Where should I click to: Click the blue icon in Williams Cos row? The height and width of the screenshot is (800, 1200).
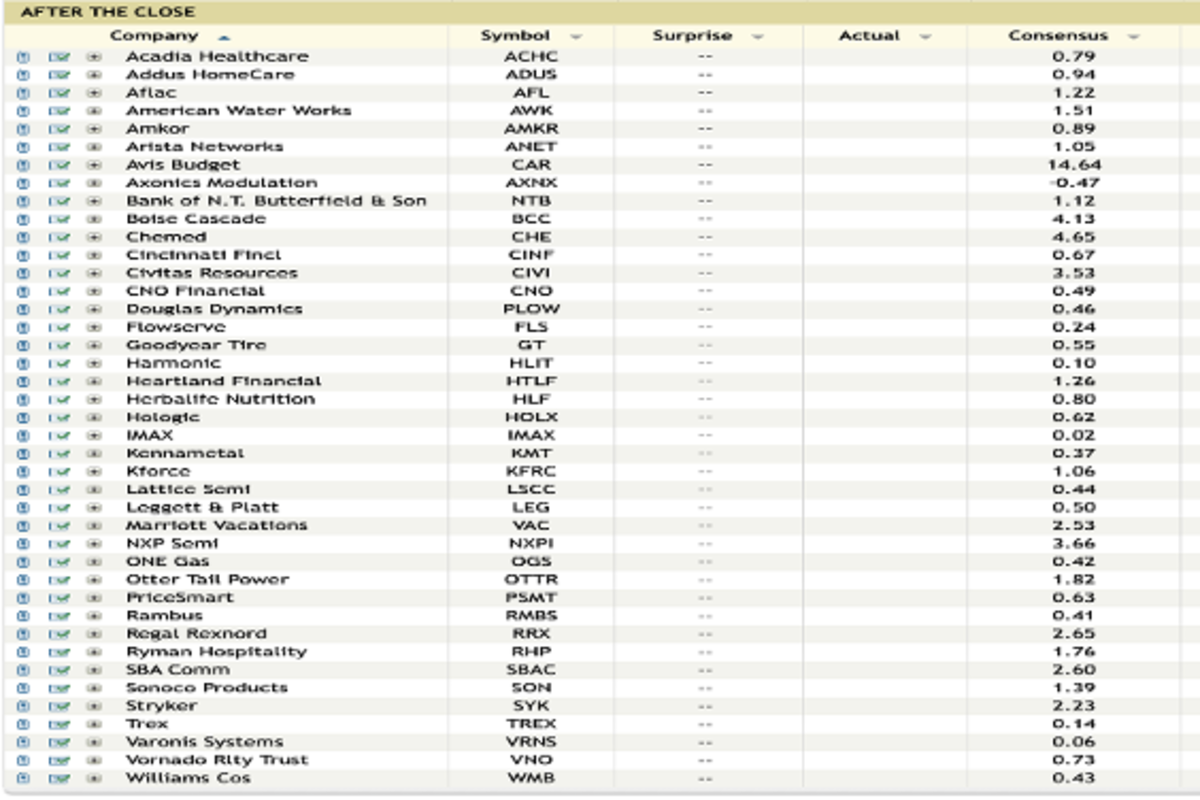tap(23, 778)
